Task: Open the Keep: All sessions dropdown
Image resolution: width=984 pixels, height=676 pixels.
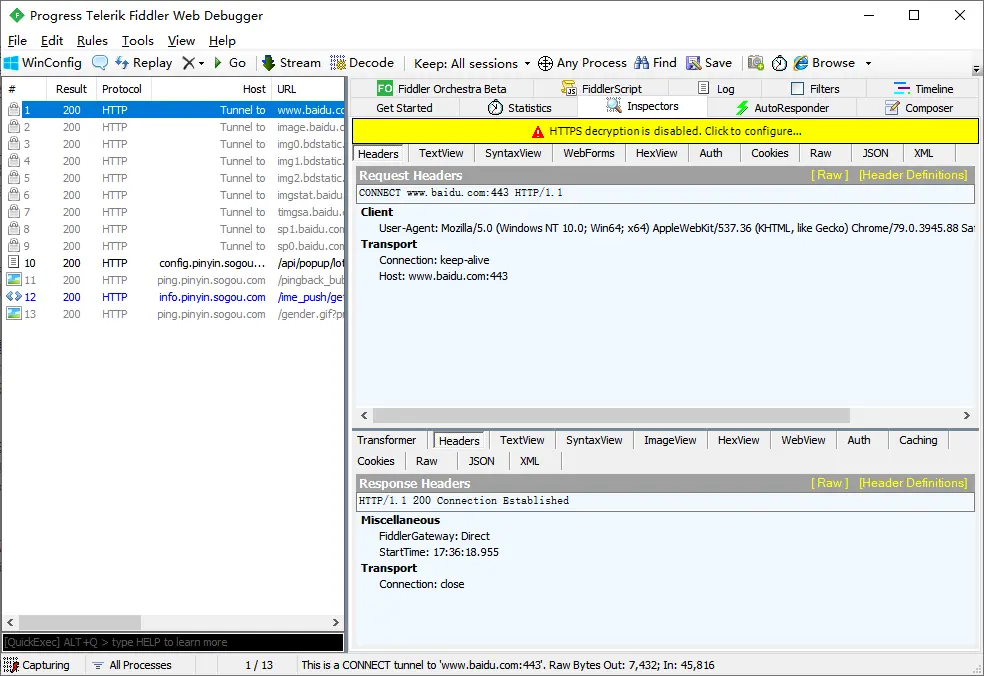Action: coord(472,63)
